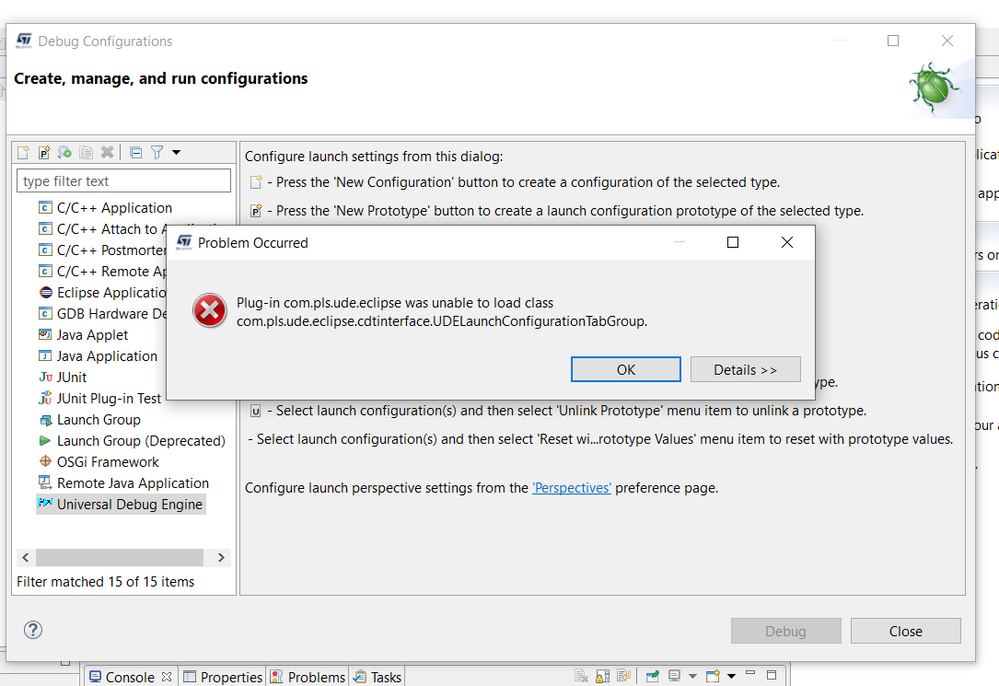Switch to the Properties tab
The width and height of the screenshot is (999, 686).
[223, 677]
